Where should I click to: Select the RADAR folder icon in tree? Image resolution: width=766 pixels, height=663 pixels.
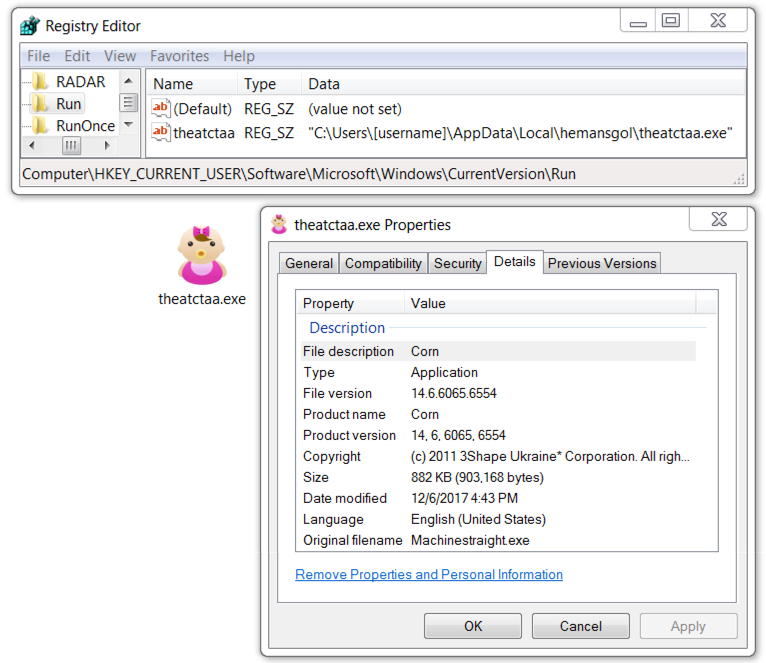[x=41, y=81]
